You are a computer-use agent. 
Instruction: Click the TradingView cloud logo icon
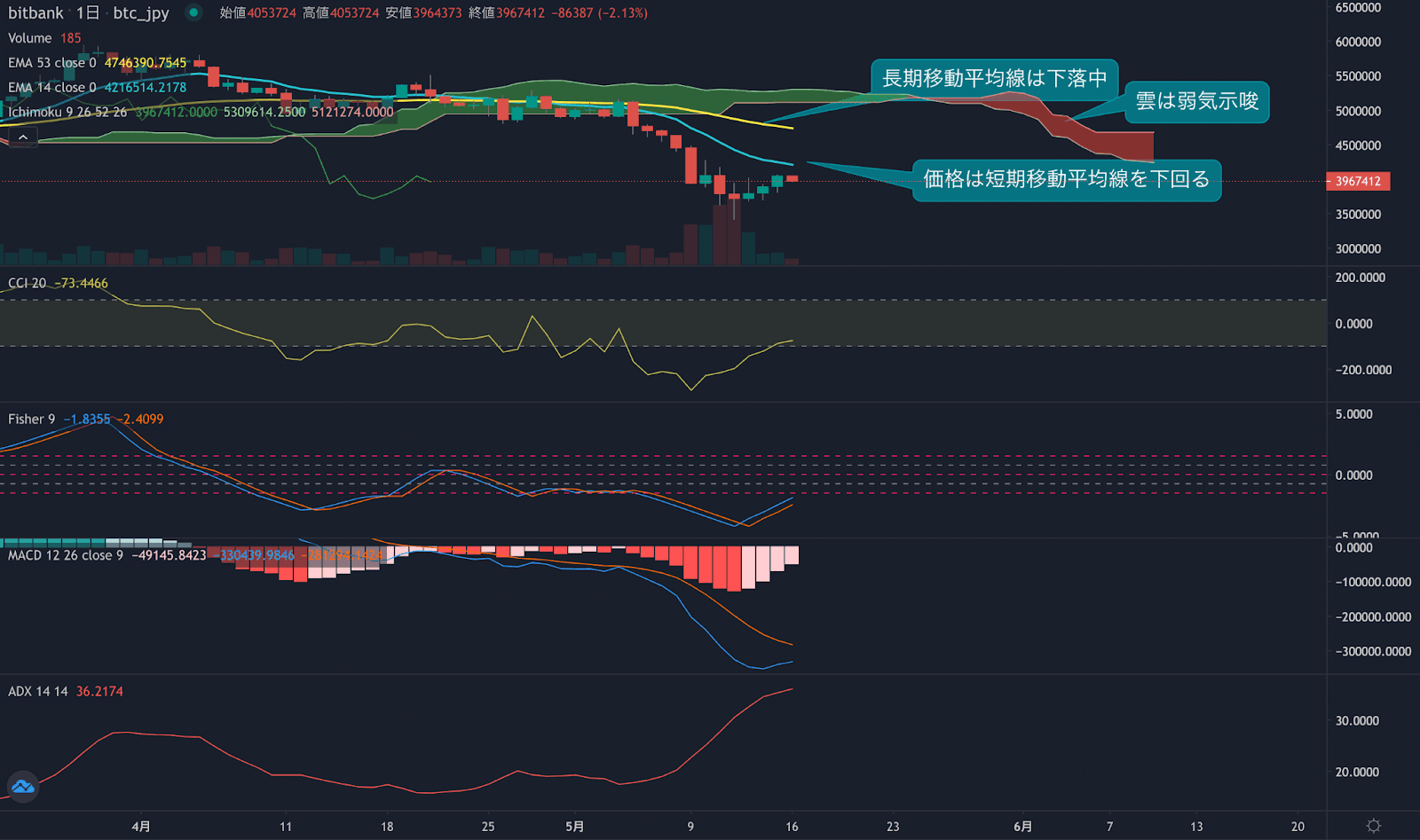[22, 786]
